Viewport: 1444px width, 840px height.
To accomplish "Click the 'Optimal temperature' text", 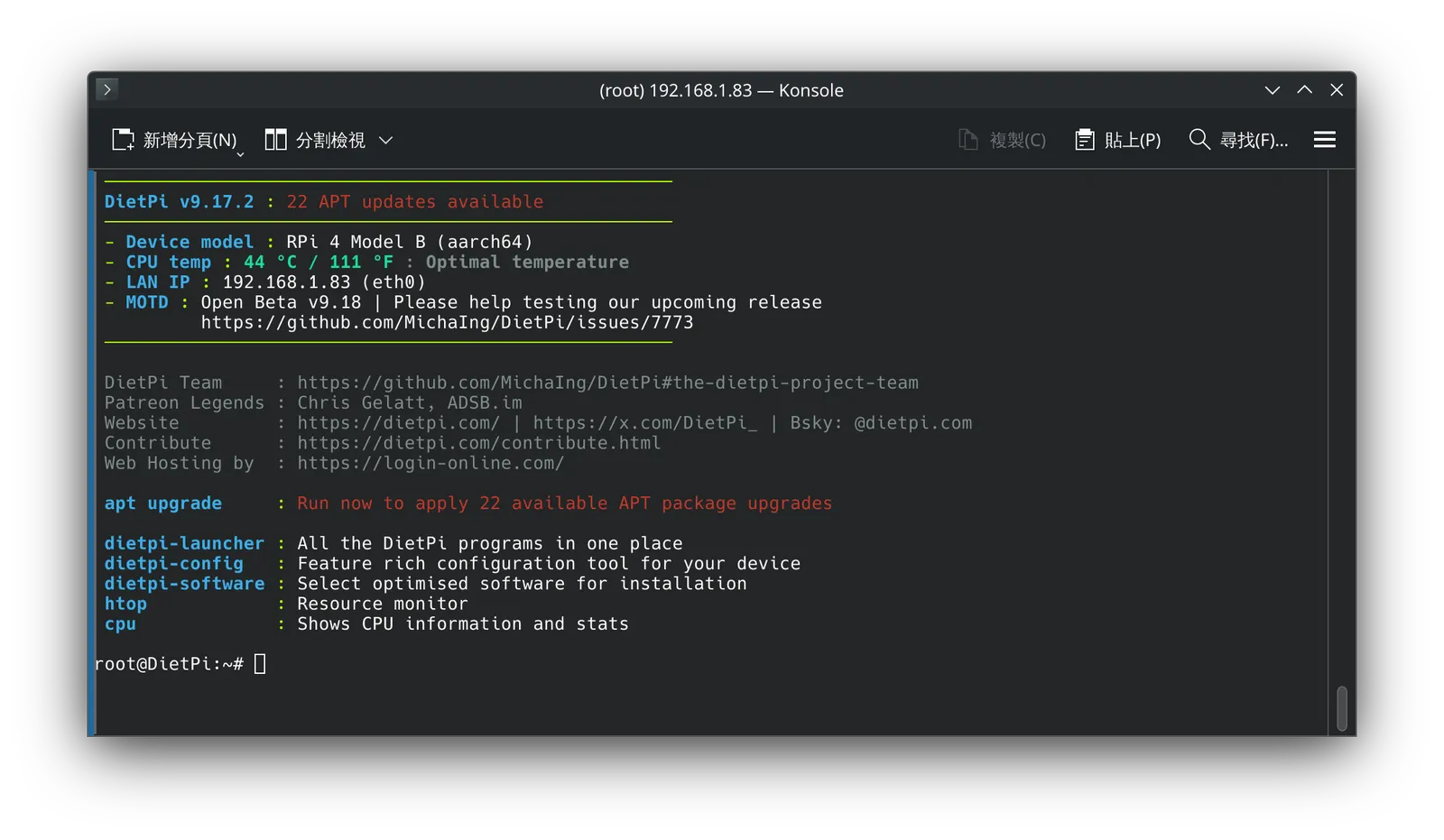I will tap(527, 263).
